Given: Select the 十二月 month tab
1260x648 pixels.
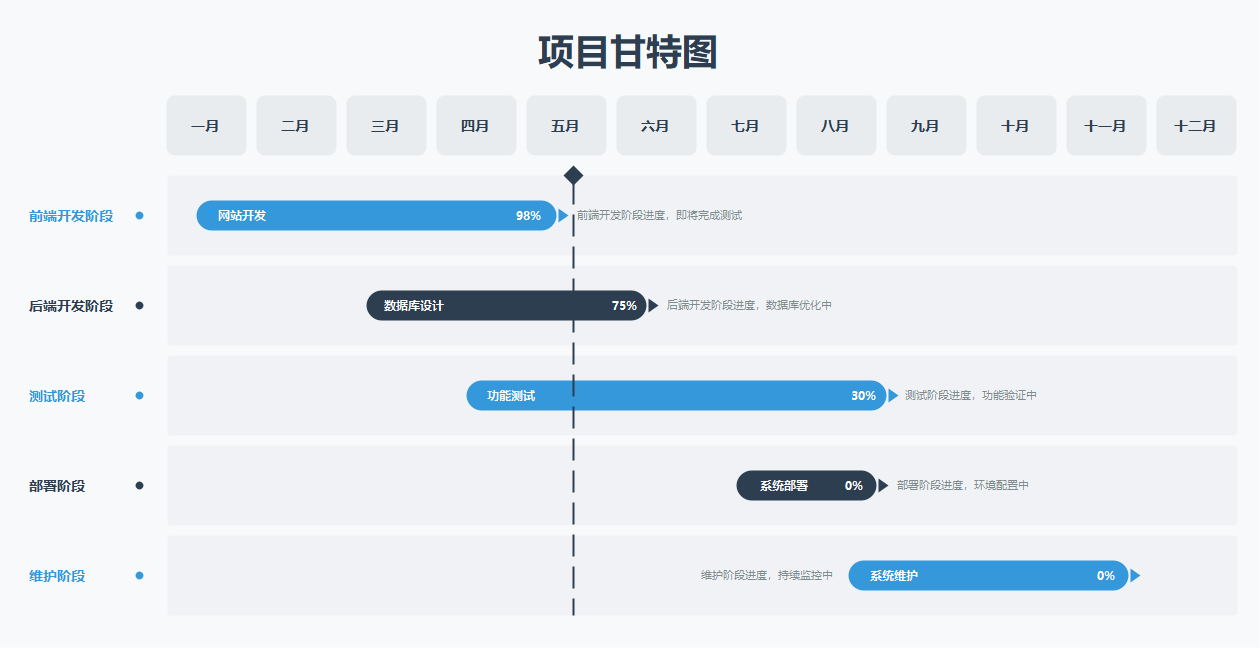Looking at the screenshot, I should point(1196,125).
